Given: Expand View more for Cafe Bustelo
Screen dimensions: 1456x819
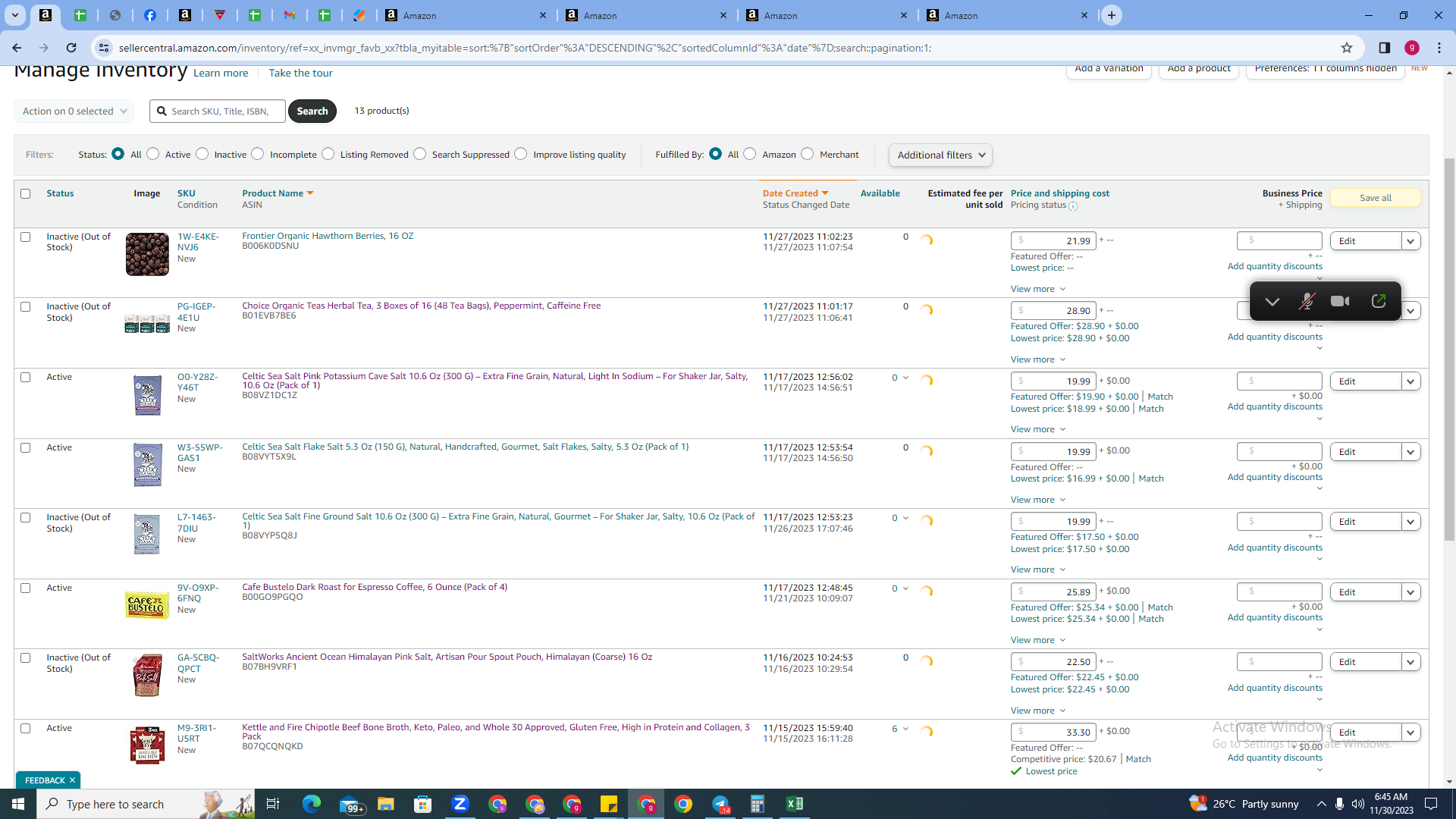Looking at the screenshot, I should (x=1038, y=640).
